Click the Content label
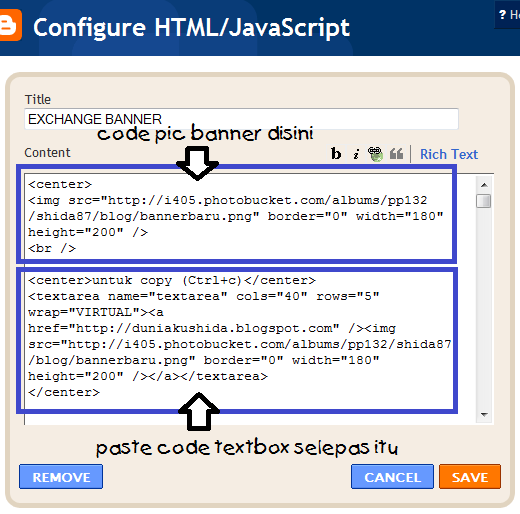The width and height of the screenshot is (520, 514). pyautogui.click(x=47, y=153)
